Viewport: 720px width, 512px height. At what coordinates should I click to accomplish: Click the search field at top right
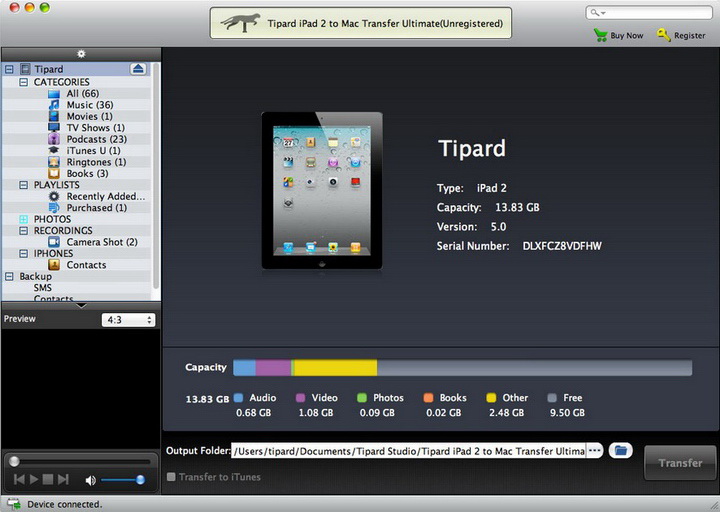649,12
